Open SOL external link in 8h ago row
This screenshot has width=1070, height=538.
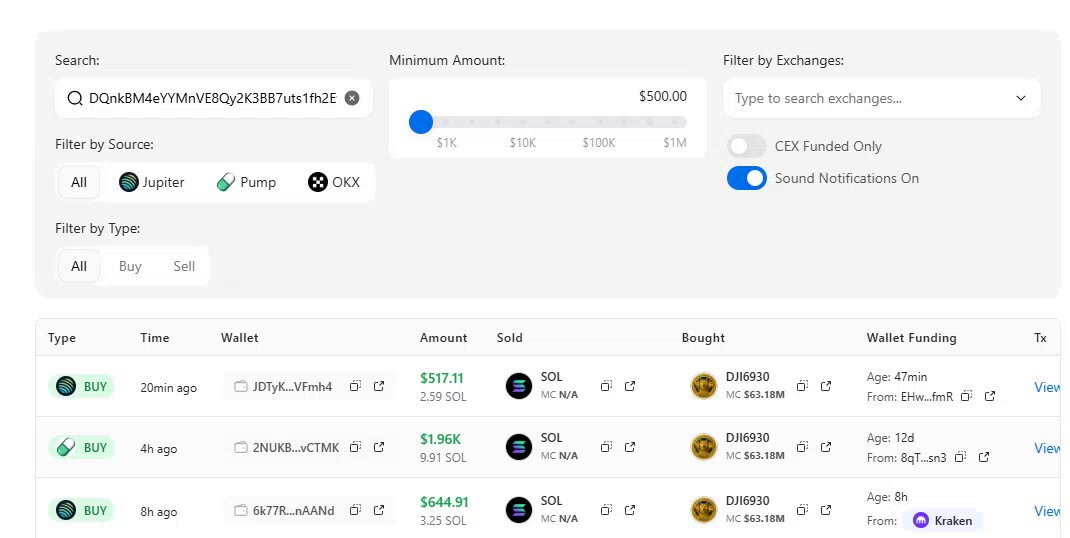[630, 509]
